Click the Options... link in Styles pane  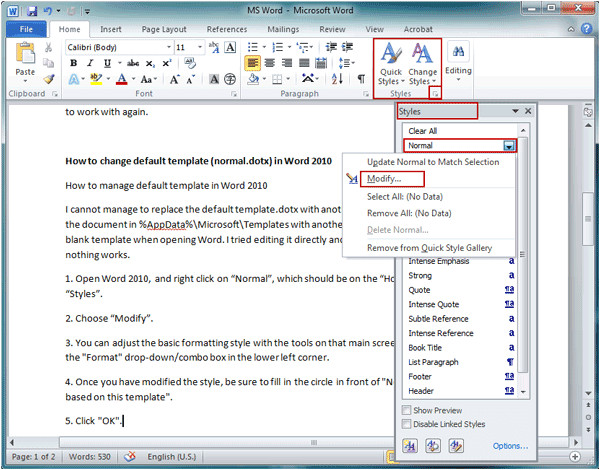pos(510,446)
